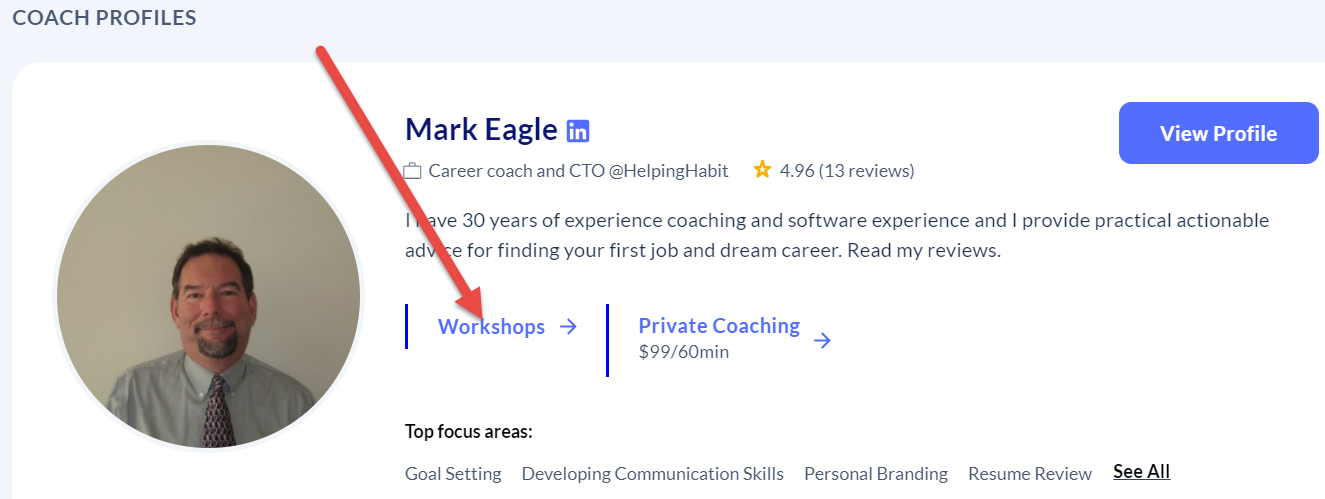
Task: Click the arrow icon next to Workshops
Action: point(568,327)
